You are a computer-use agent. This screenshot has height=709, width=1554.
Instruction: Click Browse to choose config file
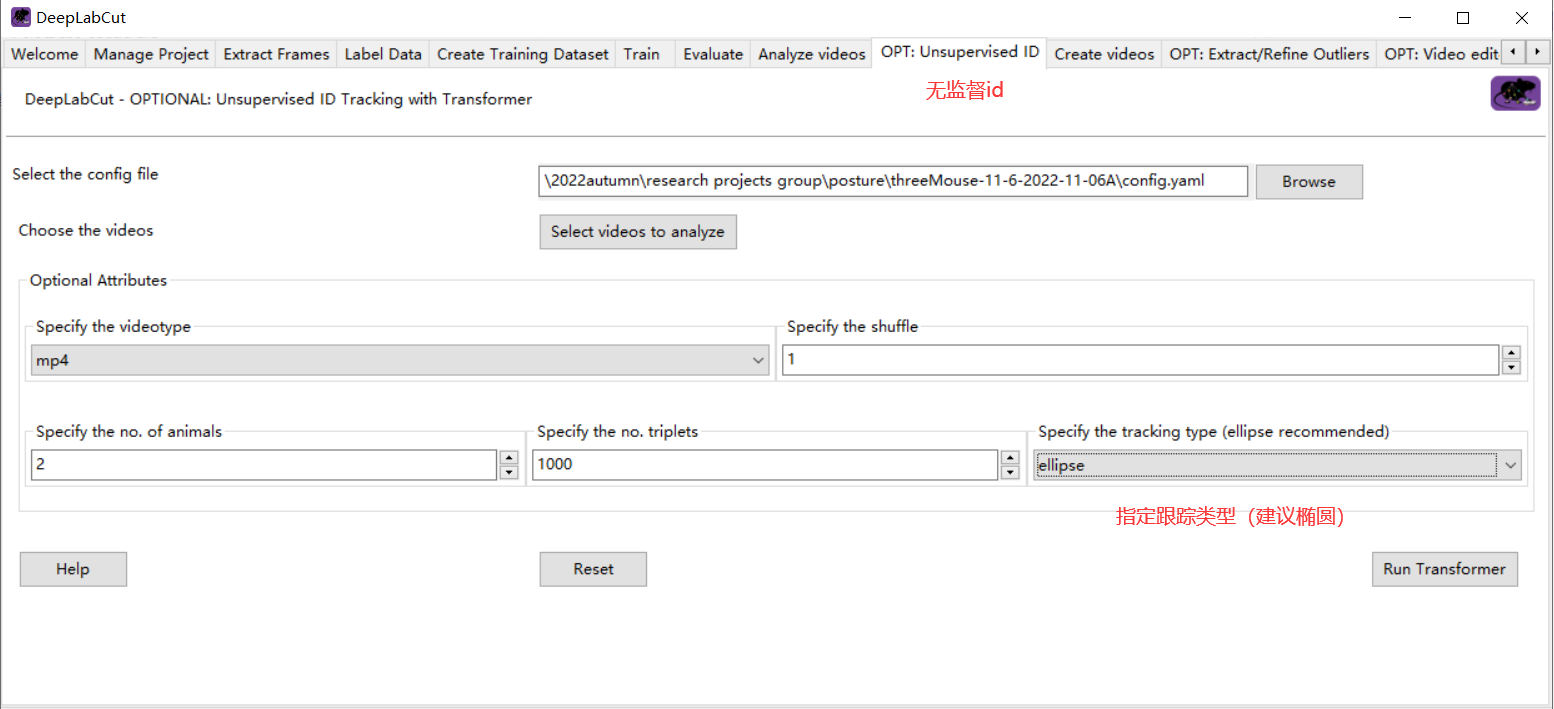[x=1309, y=182]
